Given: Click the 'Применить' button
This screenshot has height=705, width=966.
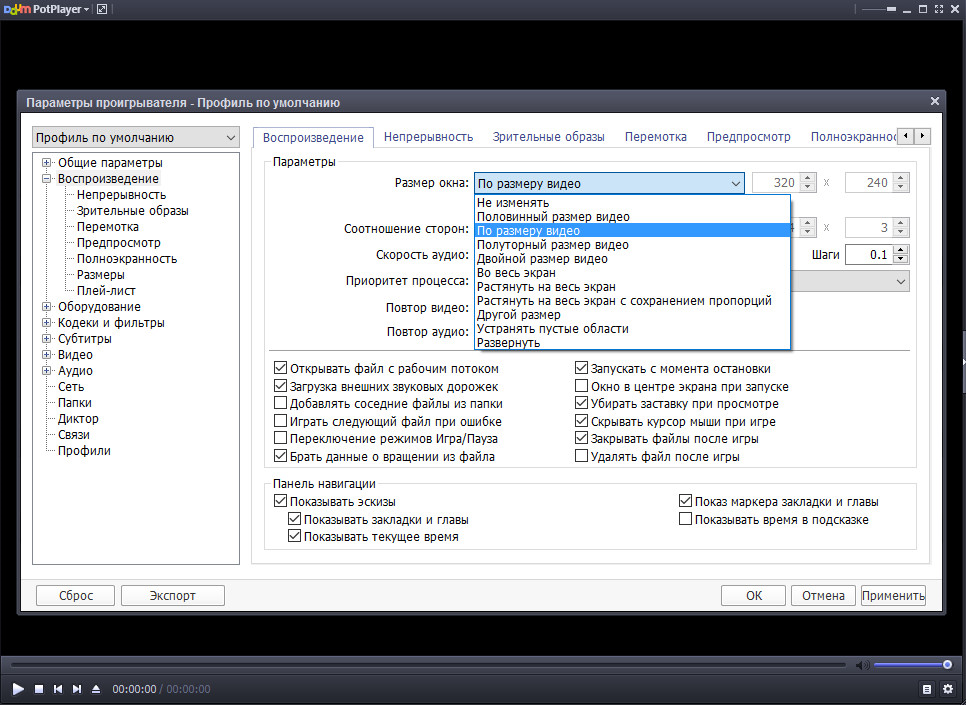Looking at the screenshot, I should [893, 595].
